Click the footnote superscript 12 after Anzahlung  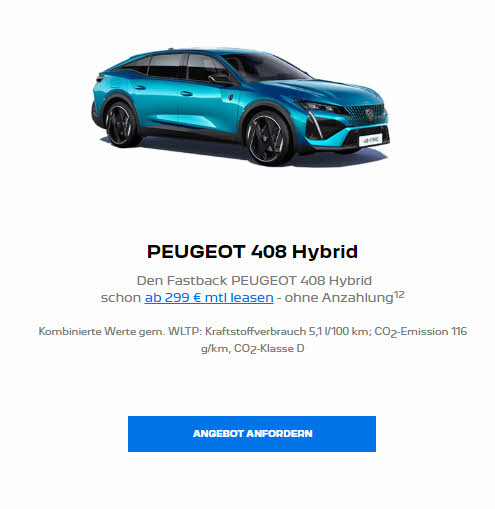(399, 294)
